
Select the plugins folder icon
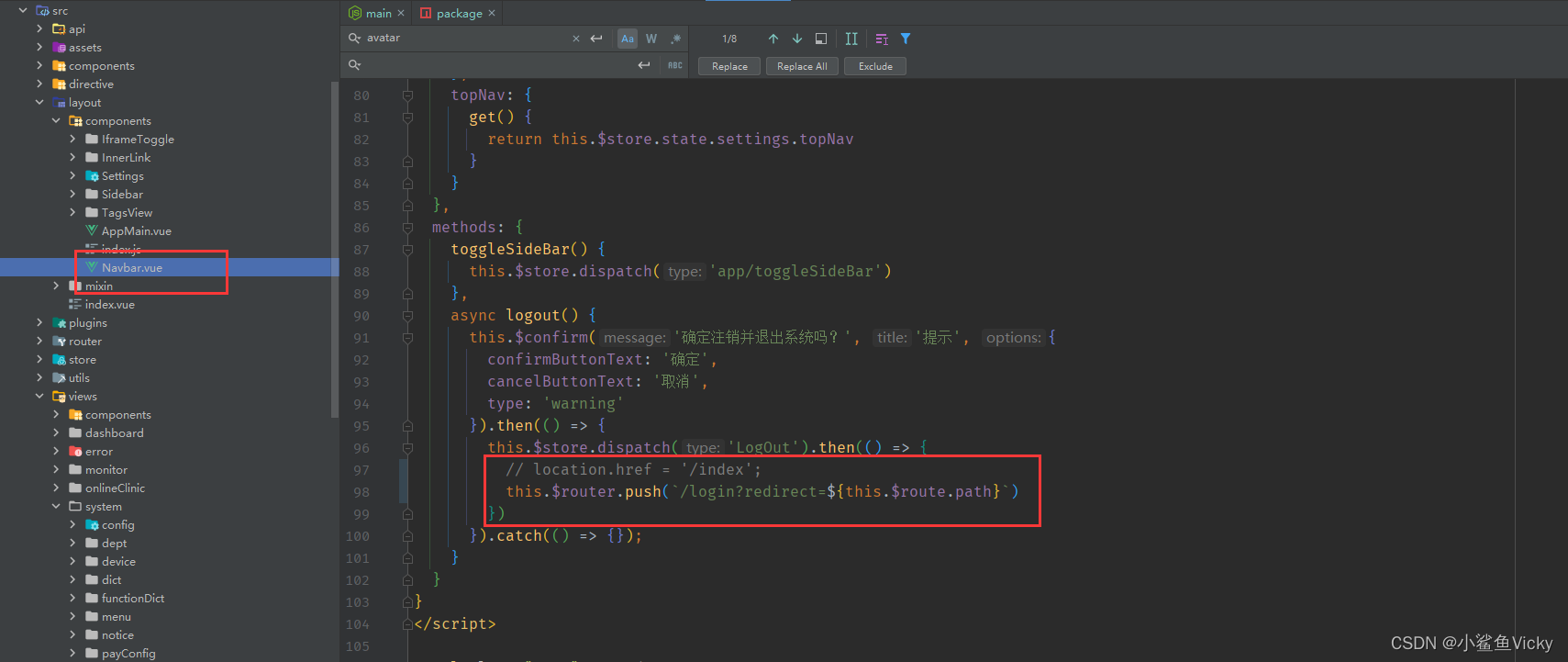click(x=59, y=322)
